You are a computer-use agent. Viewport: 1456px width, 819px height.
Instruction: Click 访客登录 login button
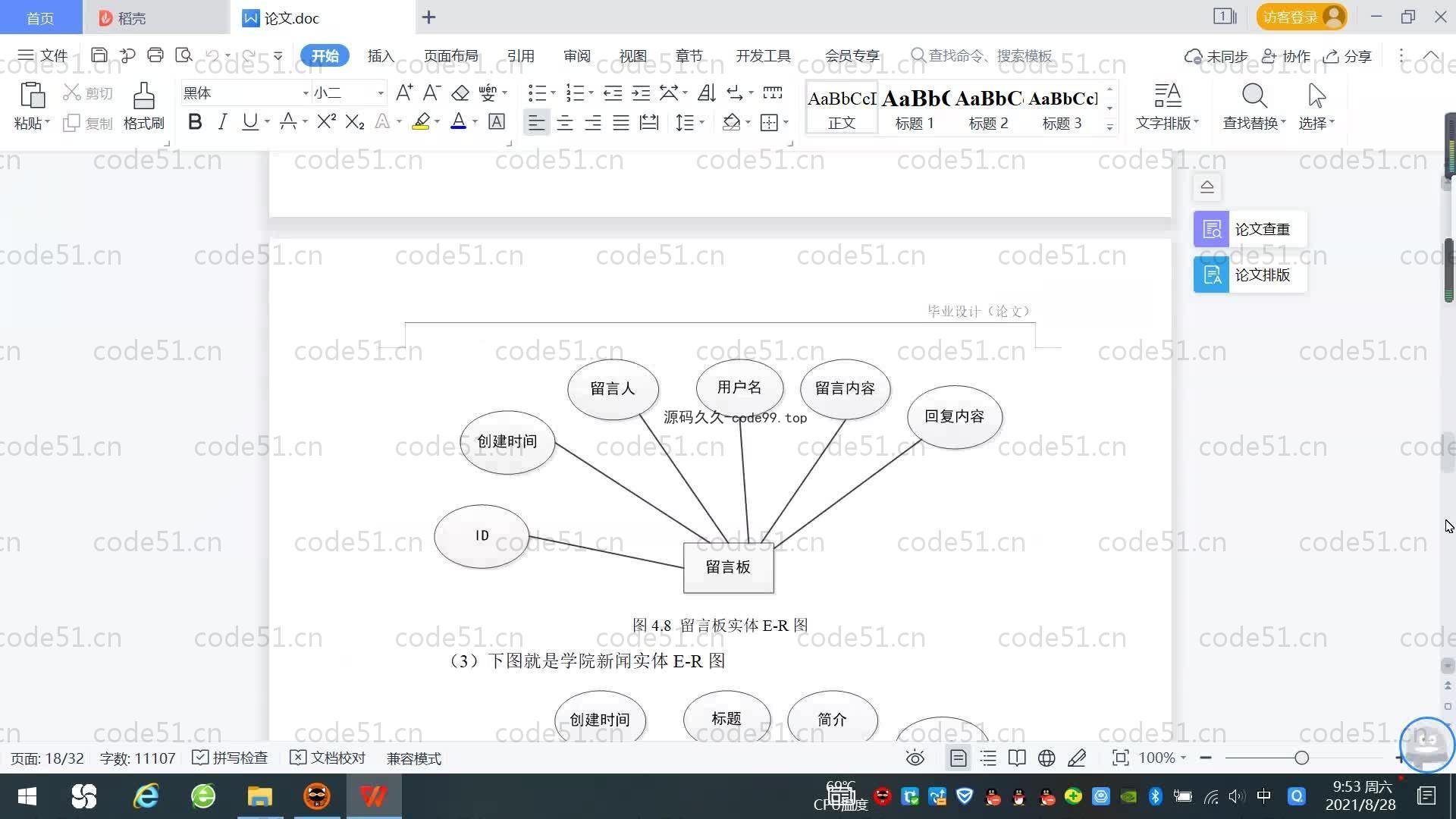(1301, 17)
